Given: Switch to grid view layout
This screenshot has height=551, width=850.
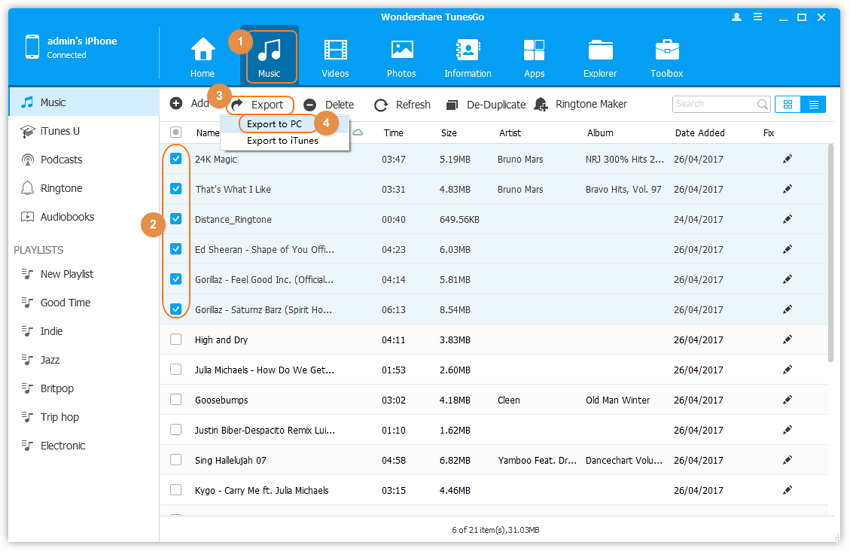Looking at the screenshot, I should (788, 104).
